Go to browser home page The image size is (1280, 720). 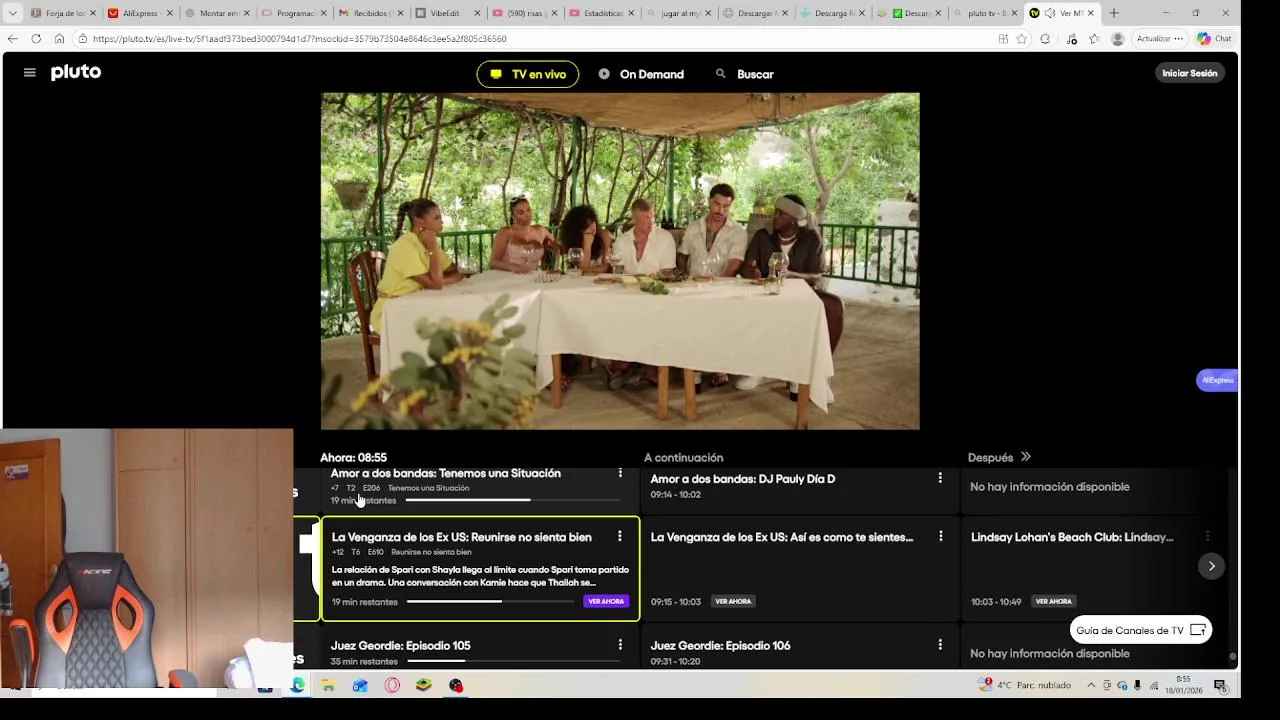click(59, 38)
